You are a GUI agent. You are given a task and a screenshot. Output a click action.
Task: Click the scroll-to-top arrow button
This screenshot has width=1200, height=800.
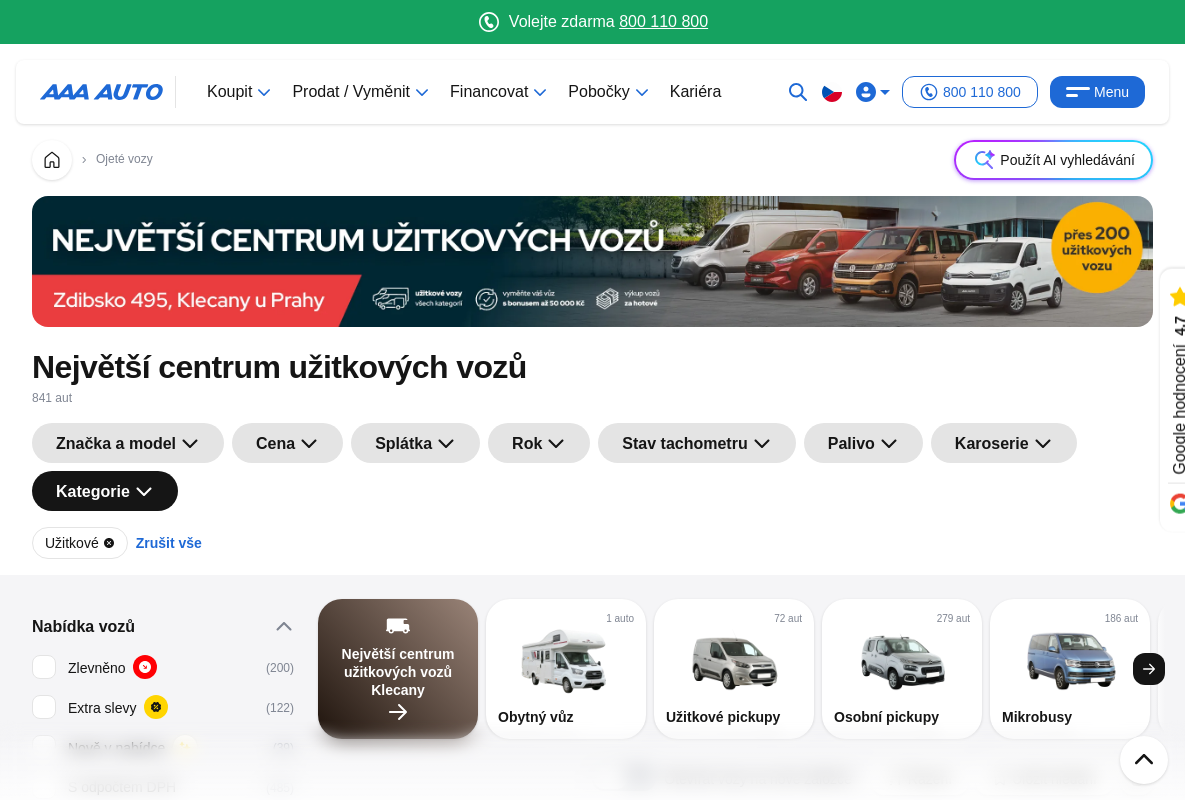pos(1144,760)
